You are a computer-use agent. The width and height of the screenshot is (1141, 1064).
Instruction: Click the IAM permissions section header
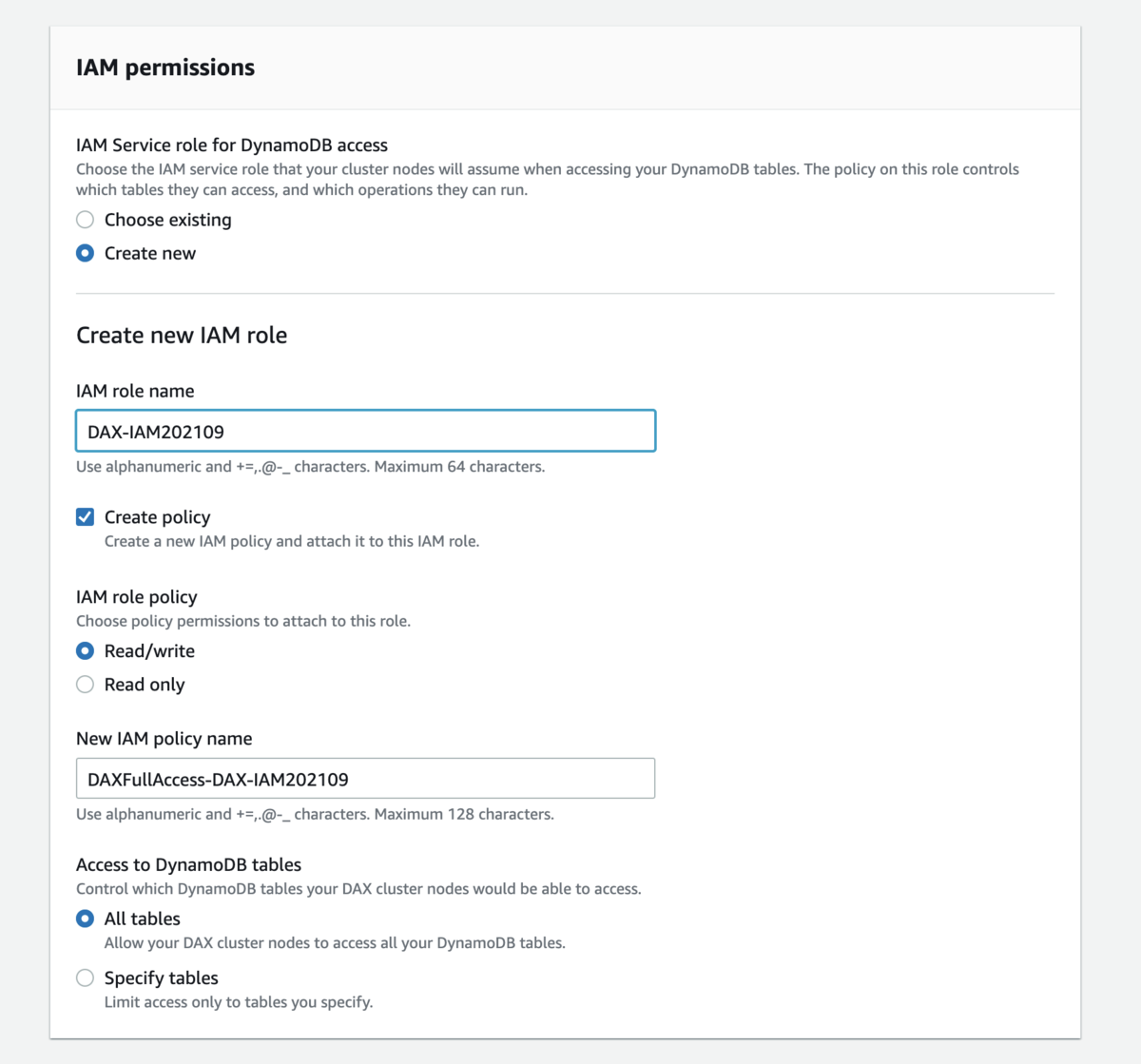[164, 67]
